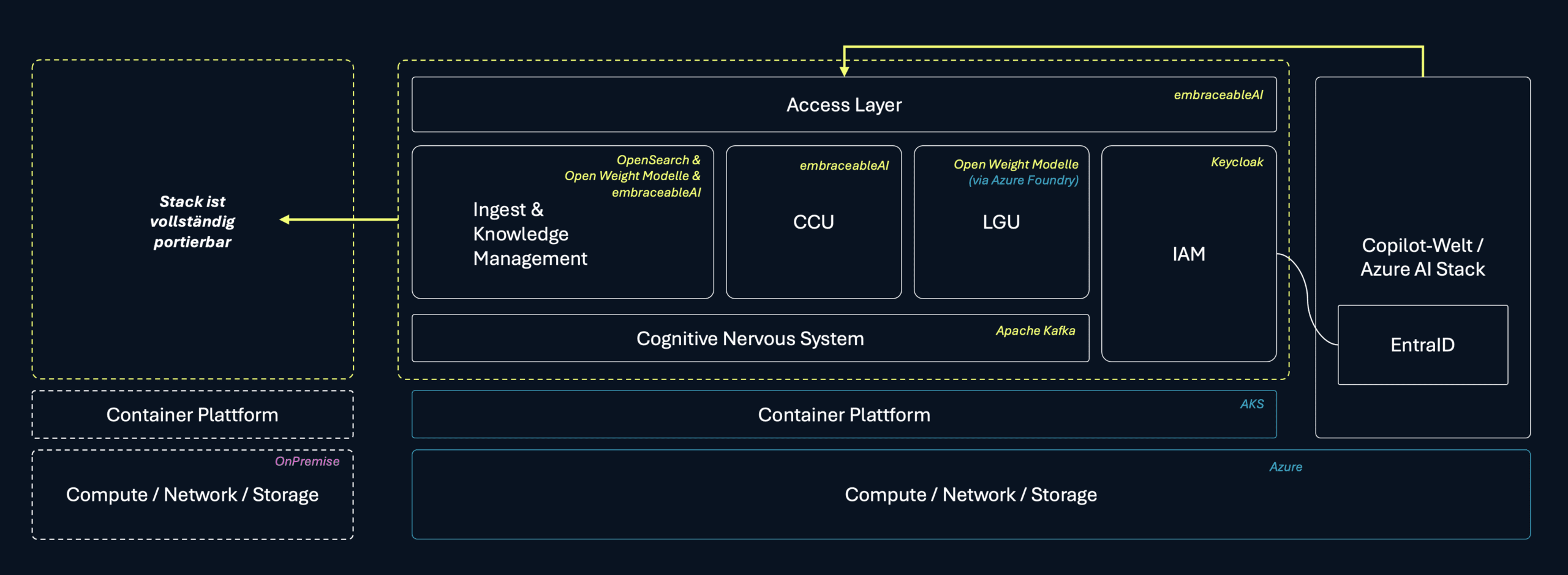The height and width of the screenshot is (575, 1568).
Task: Click the embraceableAI label in Access Layer
Action: (1218, 95)
